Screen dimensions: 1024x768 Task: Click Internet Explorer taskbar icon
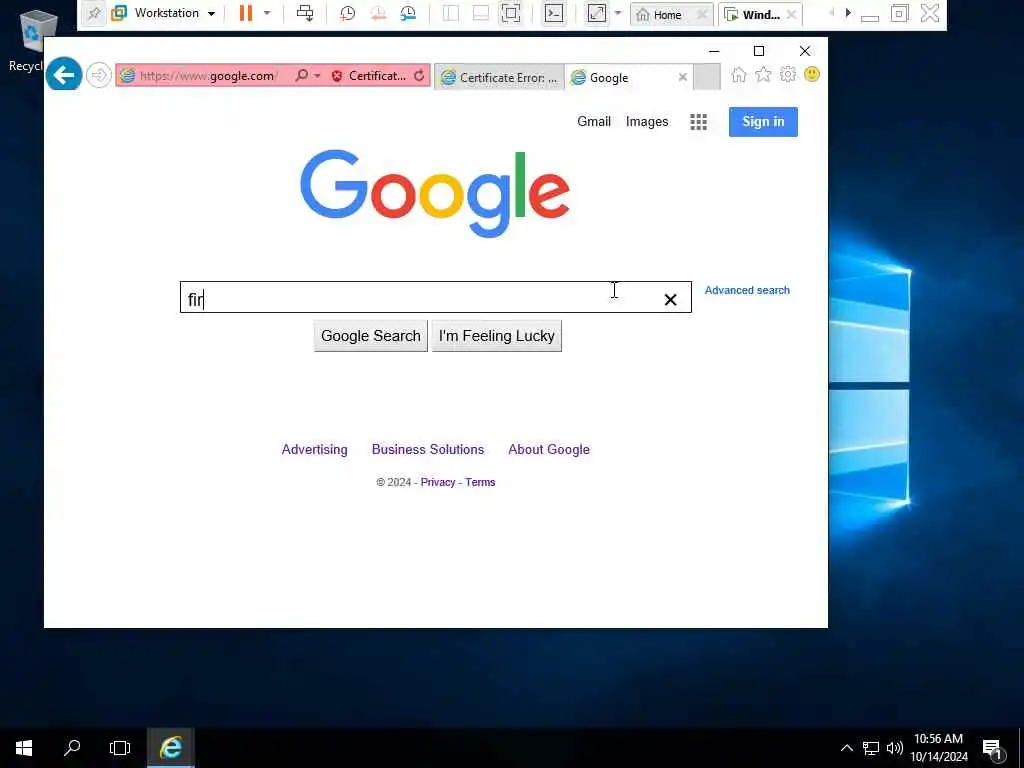point(170,748)
